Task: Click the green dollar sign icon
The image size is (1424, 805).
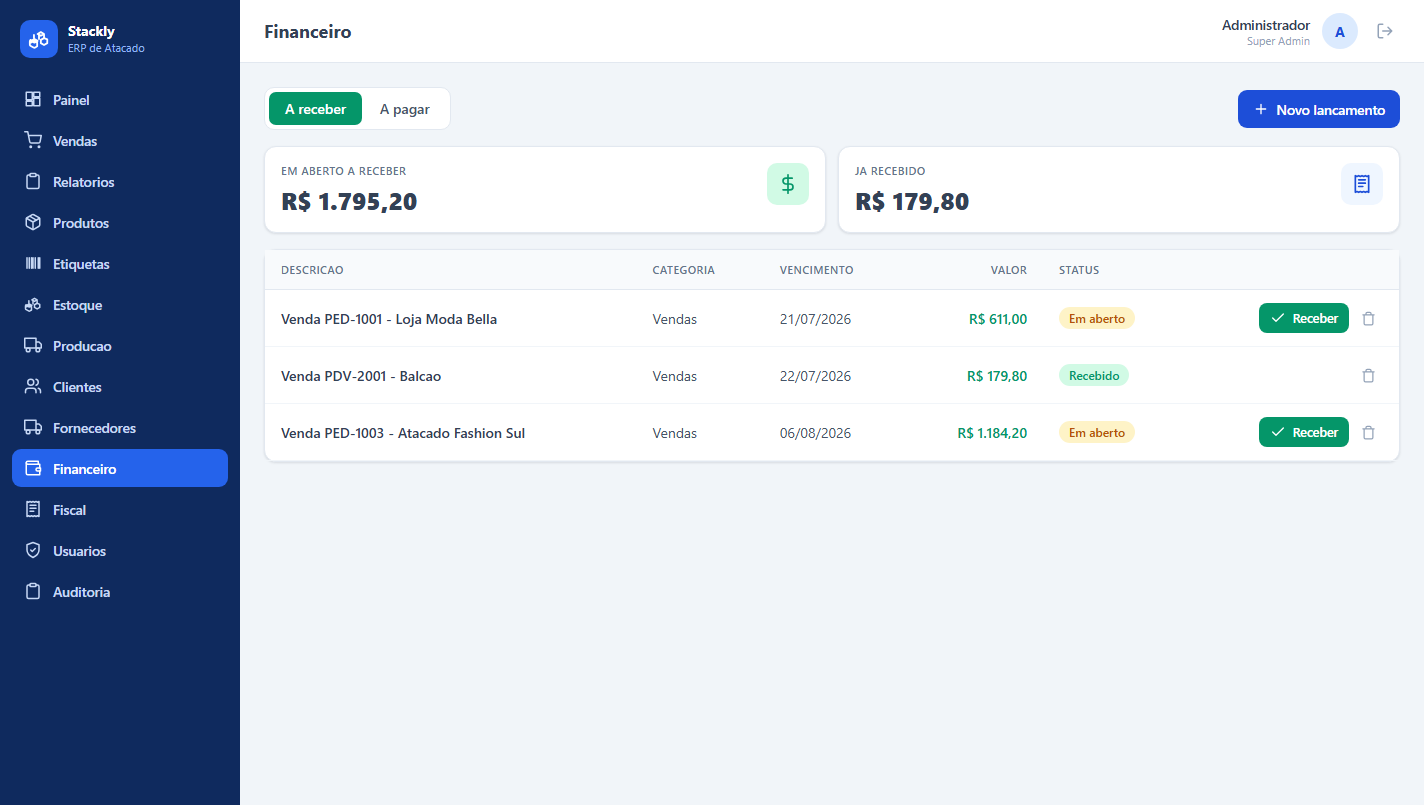Action: (x=788, y=184)
